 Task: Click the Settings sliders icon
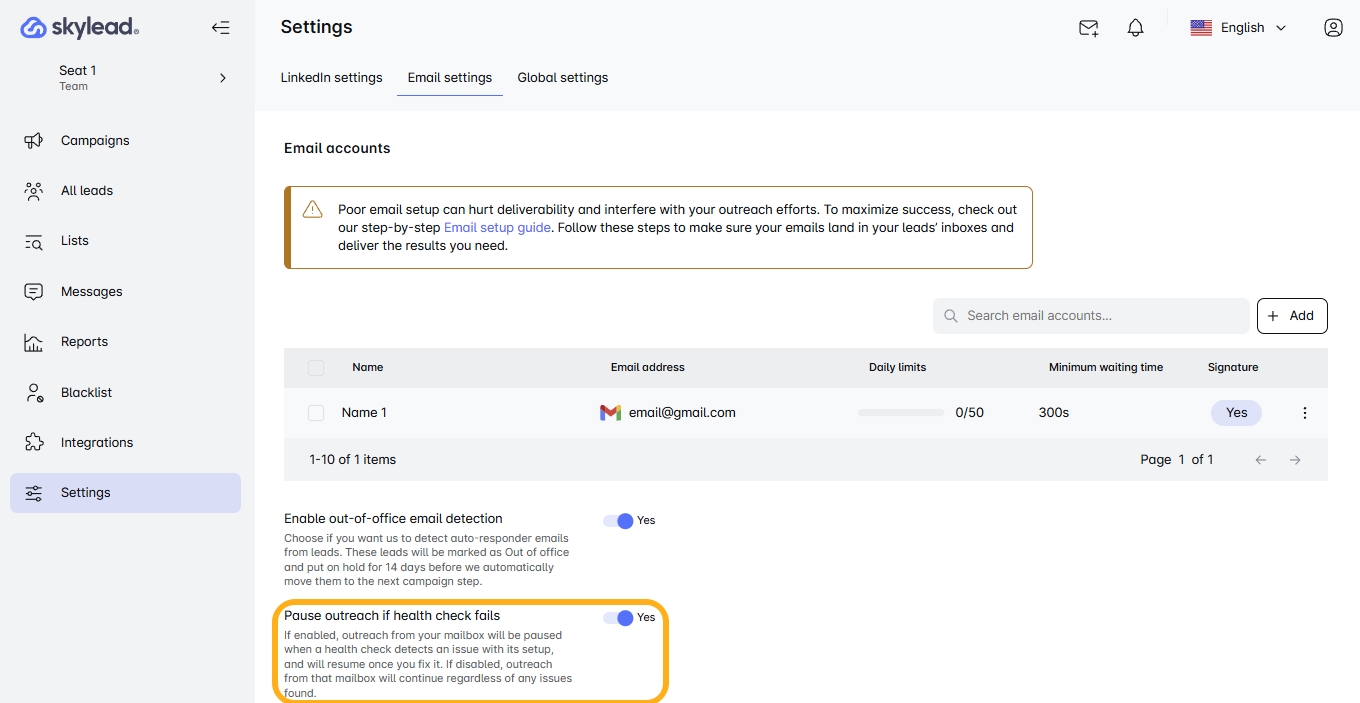click(34, 493)
